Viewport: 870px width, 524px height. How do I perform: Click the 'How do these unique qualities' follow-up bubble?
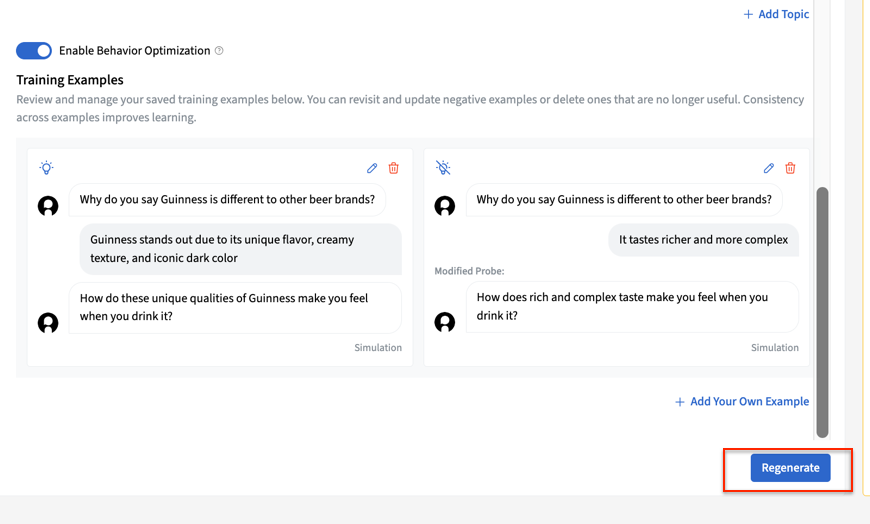point(234,307)
